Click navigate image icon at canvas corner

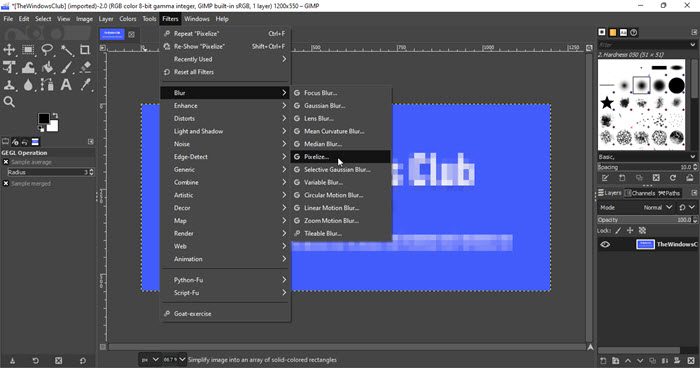point(590,347)
